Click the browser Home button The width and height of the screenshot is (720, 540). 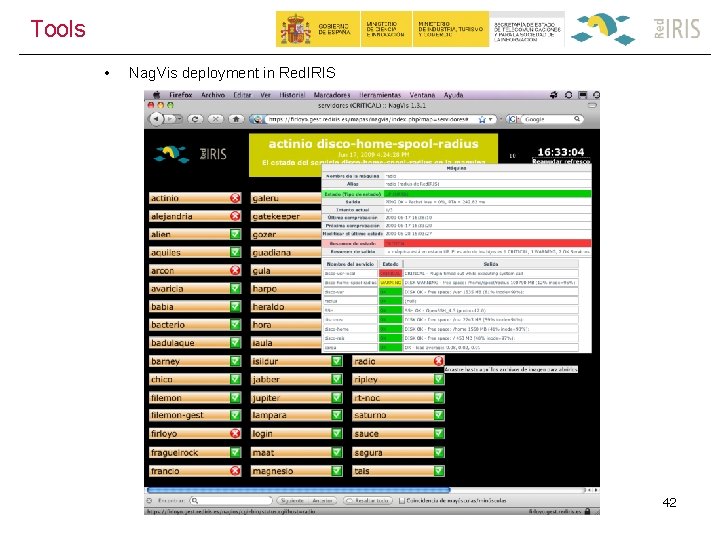(236, 119)
